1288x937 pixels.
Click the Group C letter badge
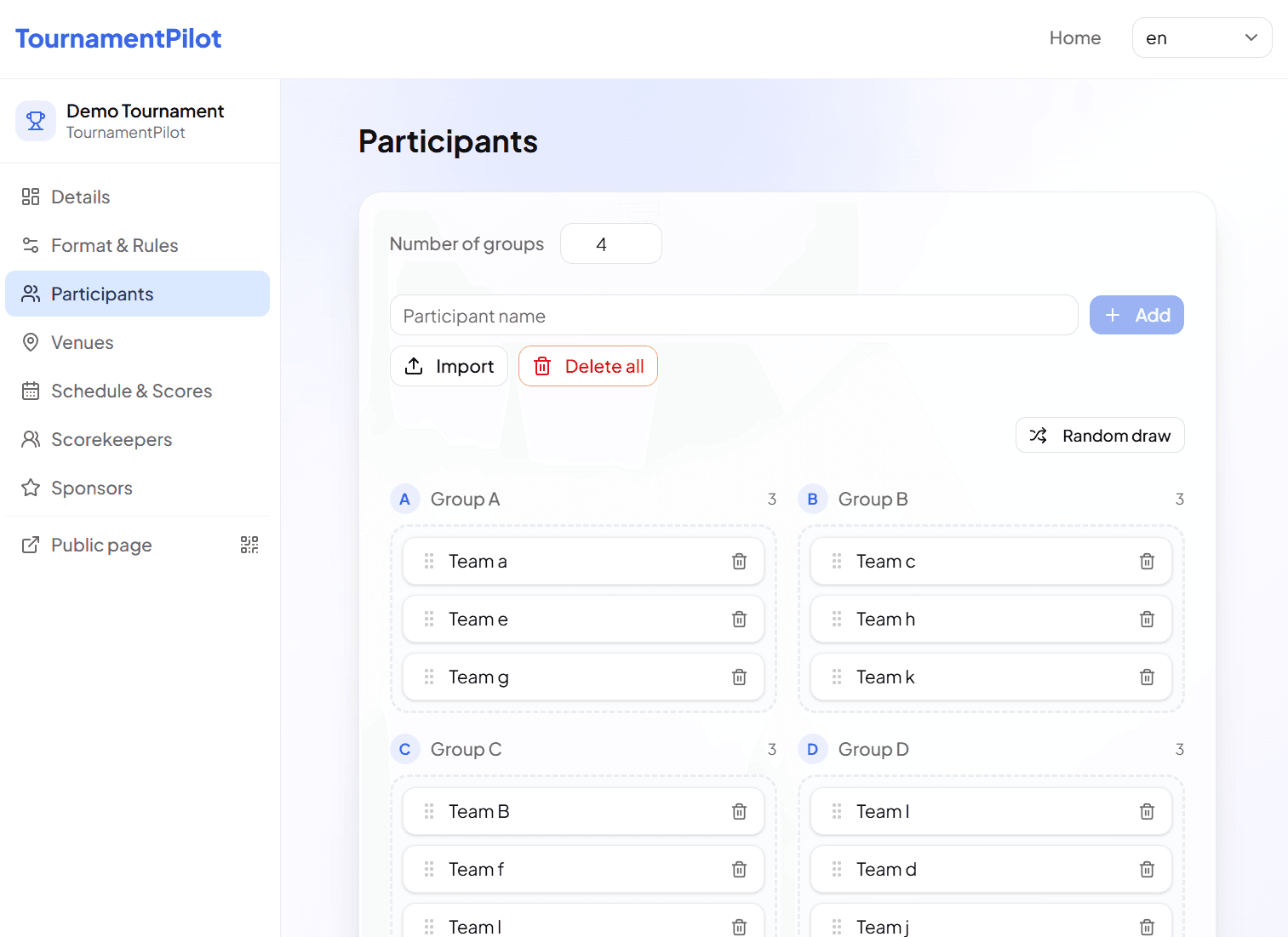point(405,750)
